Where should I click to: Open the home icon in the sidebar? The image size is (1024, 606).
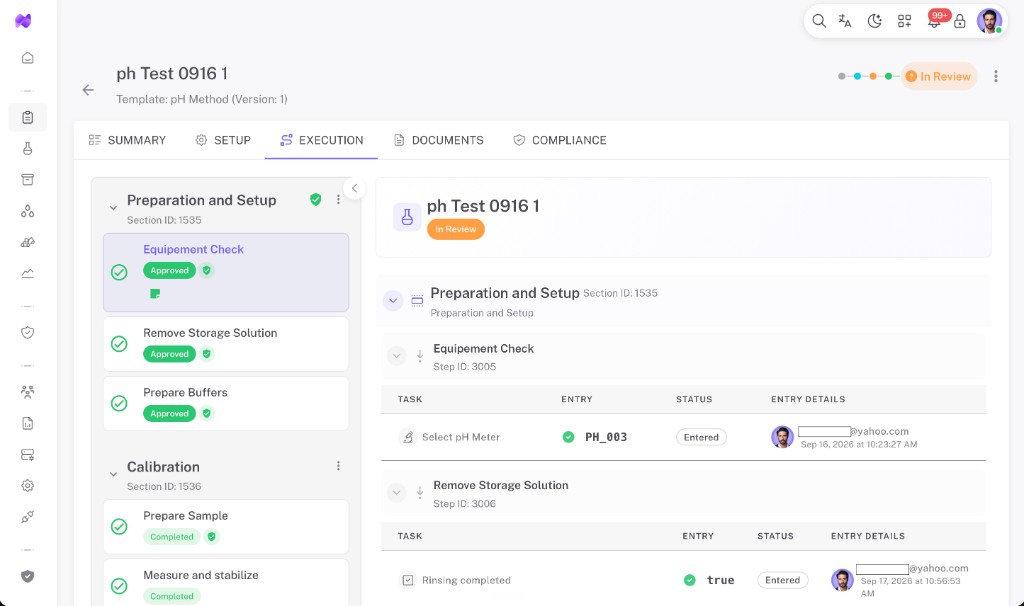[x=27, y=58]
